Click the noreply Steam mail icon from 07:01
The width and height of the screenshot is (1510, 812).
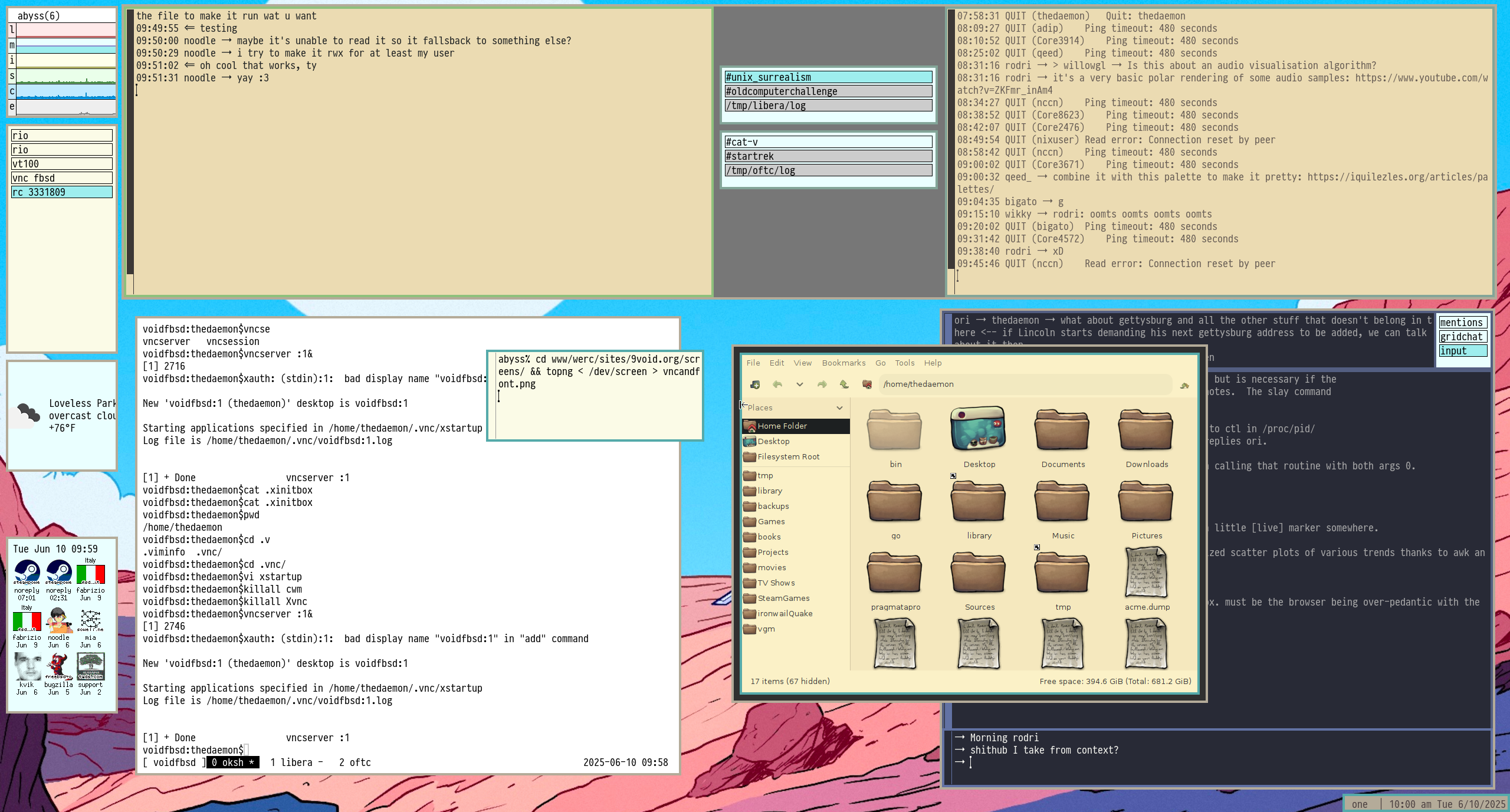27,571
